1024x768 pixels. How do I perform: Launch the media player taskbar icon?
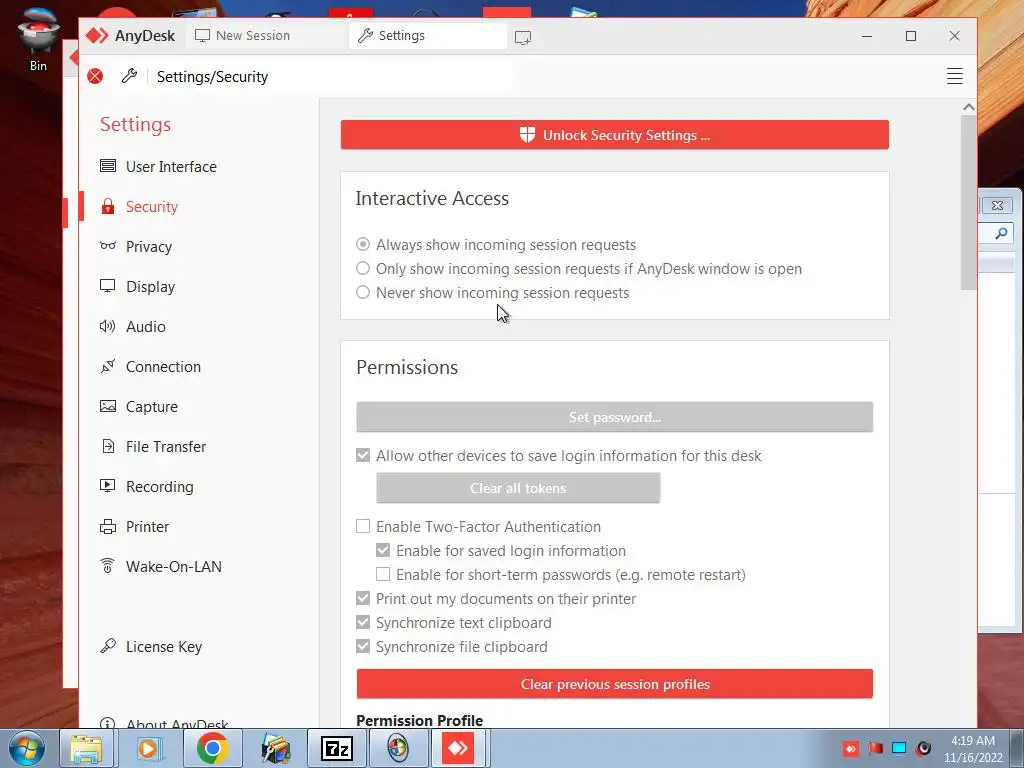tap(148, 748)
